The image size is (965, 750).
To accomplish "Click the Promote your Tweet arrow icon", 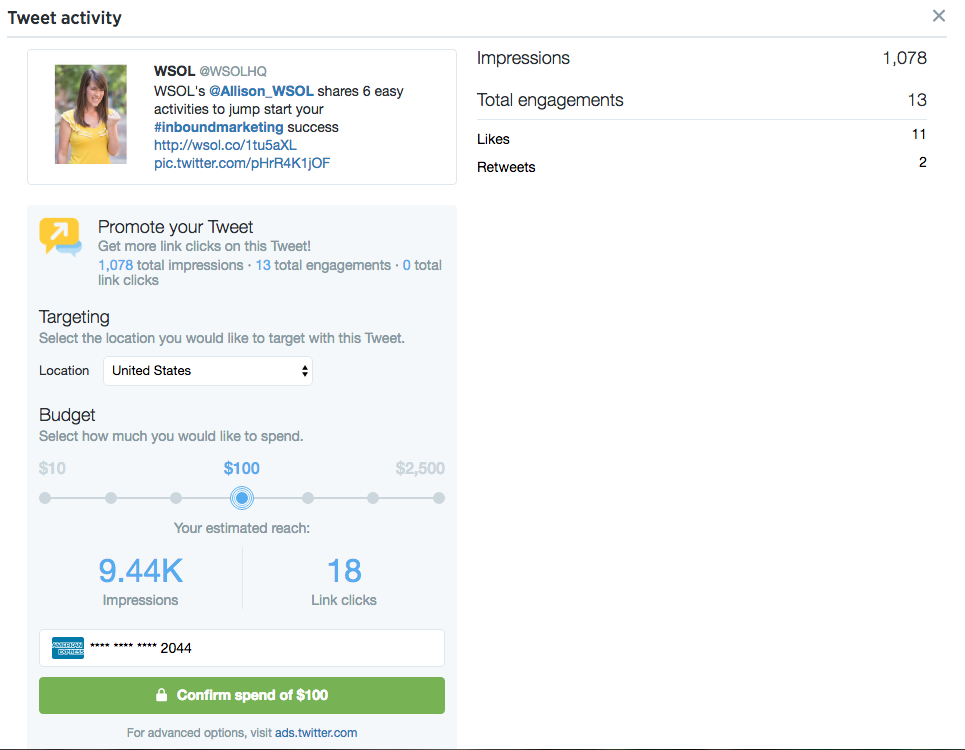I will click(x=60, y=236).
